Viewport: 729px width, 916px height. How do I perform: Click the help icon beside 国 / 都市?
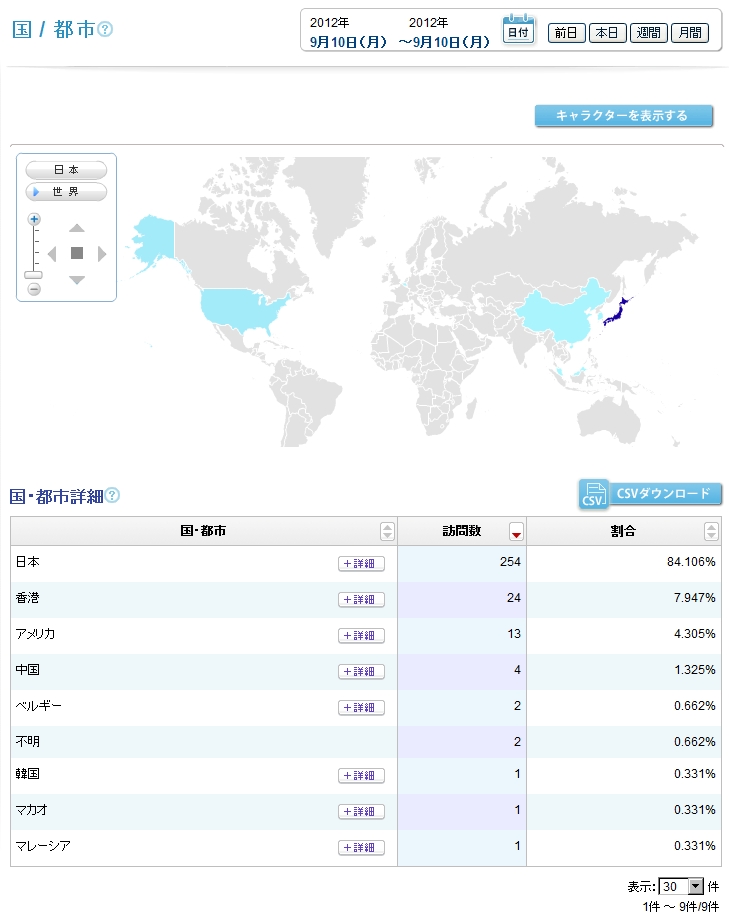(x=105, y=30)
